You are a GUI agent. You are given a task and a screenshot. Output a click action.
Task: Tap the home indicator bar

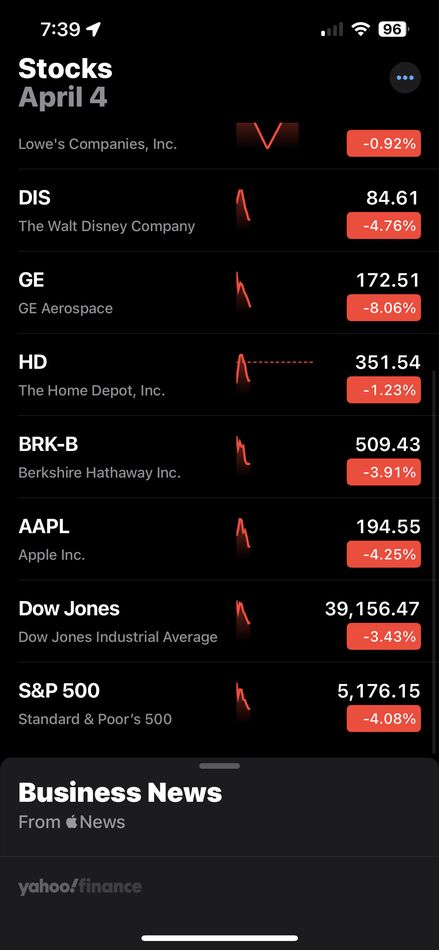coord(219,938)
